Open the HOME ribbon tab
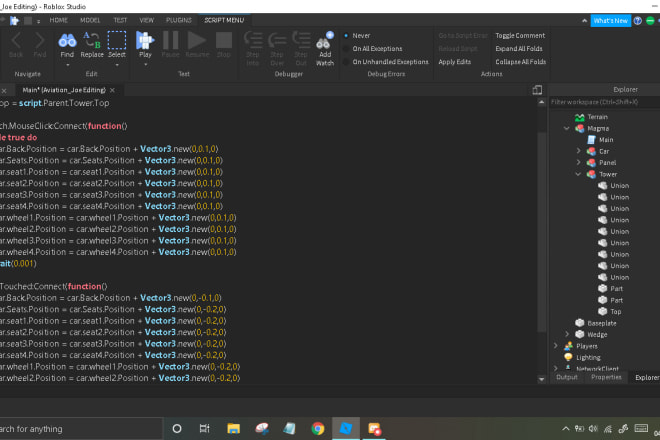The width and height of the screenshot is (660, 440). tap(59, 20)
